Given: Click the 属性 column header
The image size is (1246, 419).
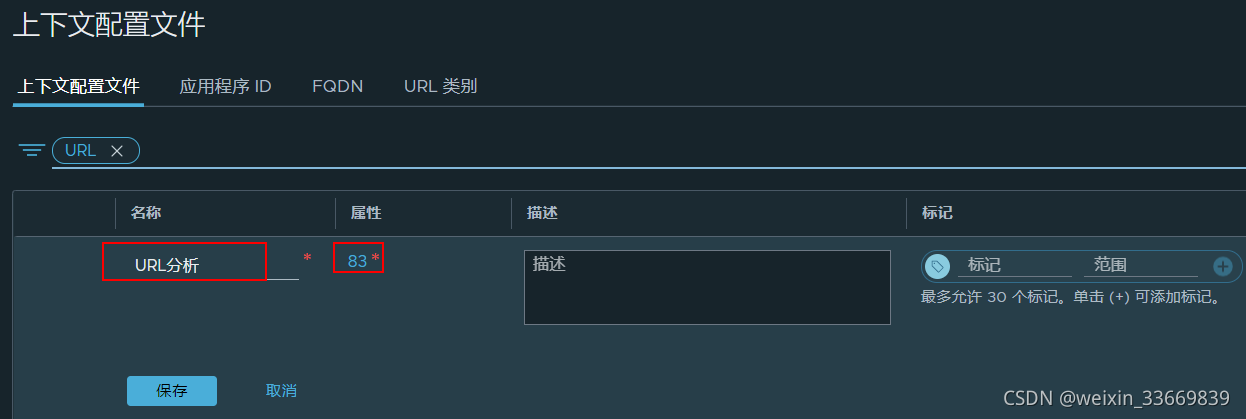Looking at the screenshot, I should [366, 213].
